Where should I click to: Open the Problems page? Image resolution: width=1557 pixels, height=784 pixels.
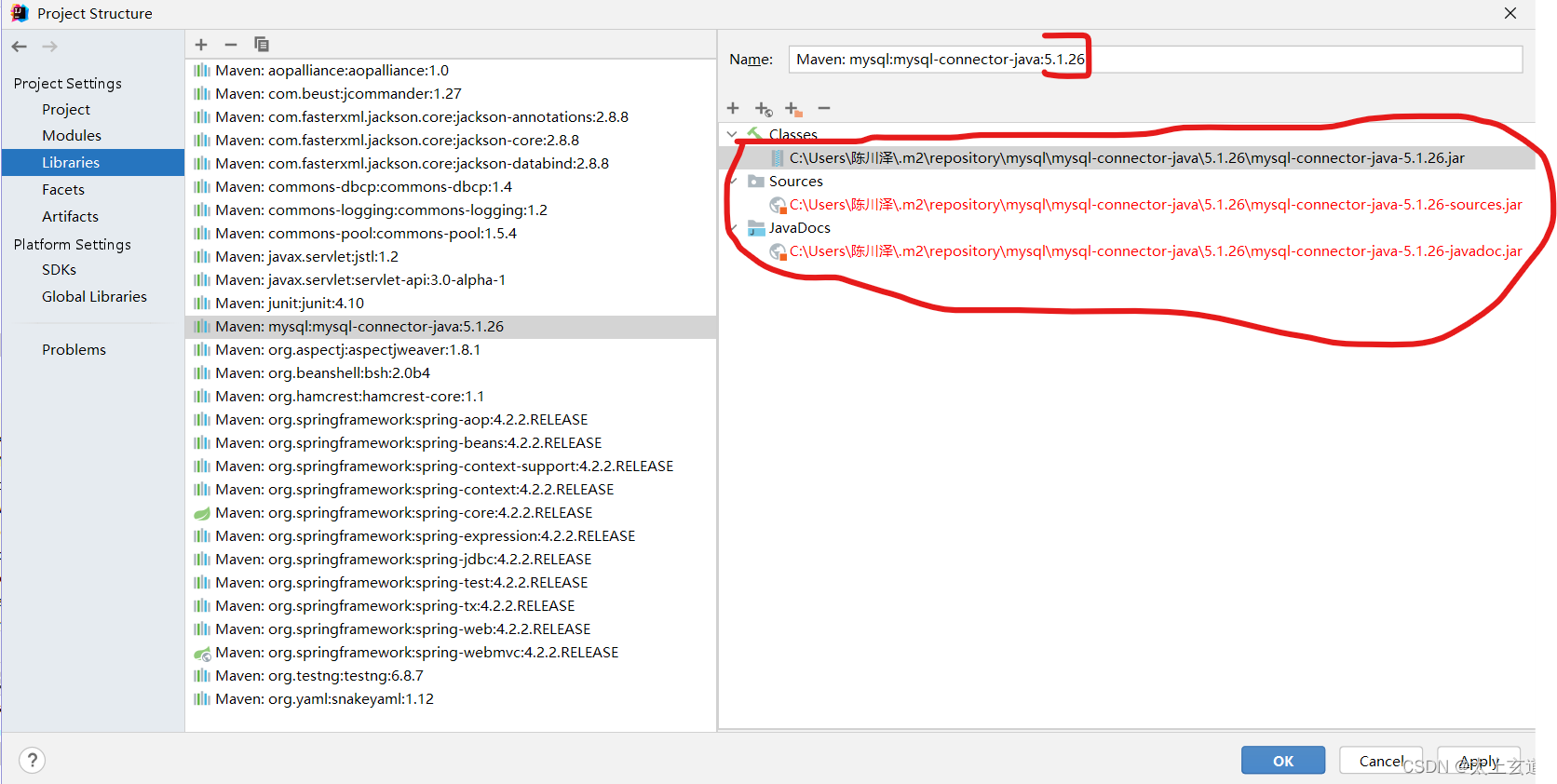point(74,349)
